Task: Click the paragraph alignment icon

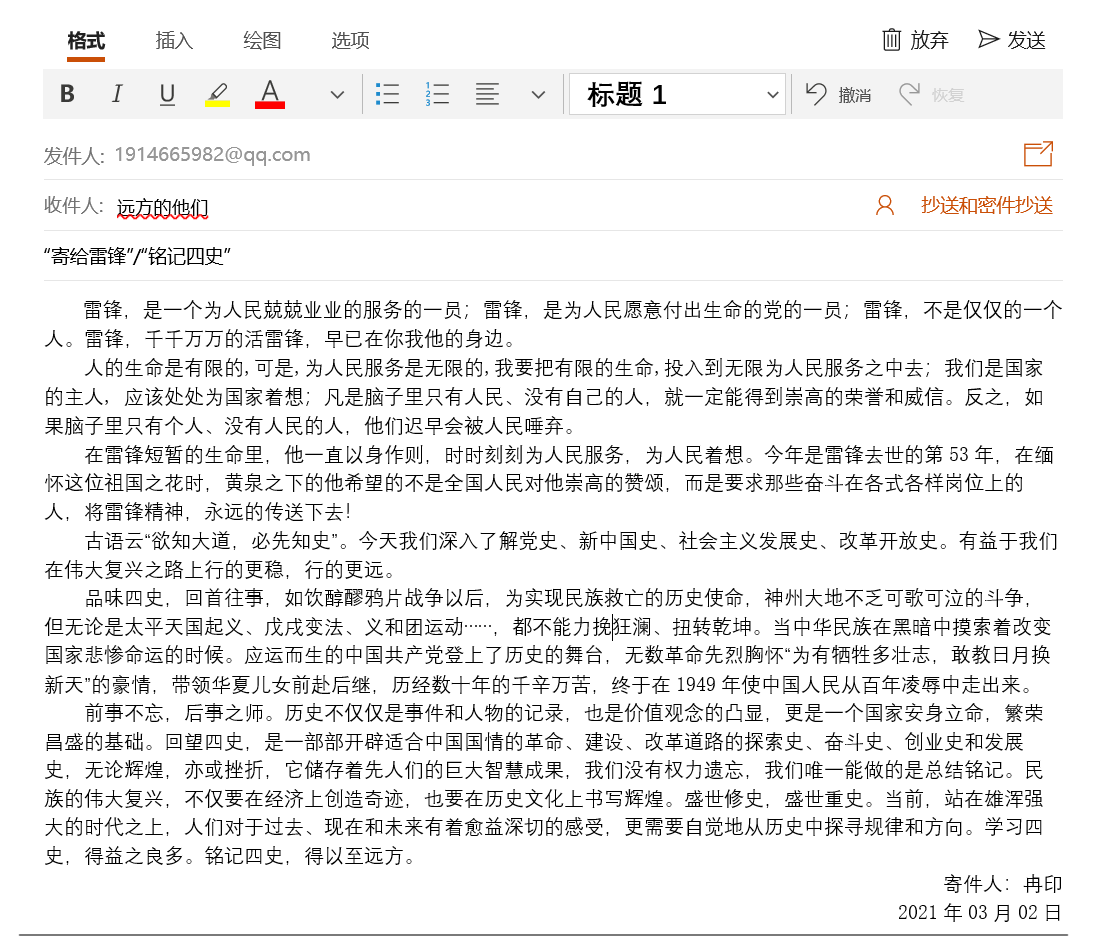Action: click(x=487, y=95)
